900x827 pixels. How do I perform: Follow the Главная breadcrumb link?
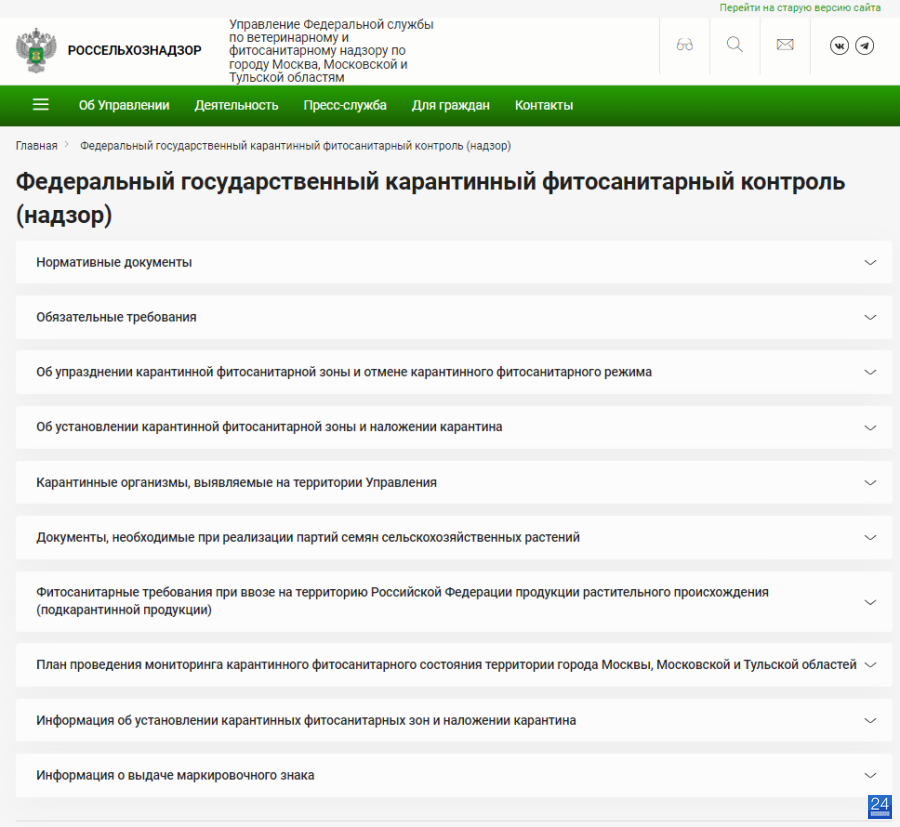[x=37, y=146]
